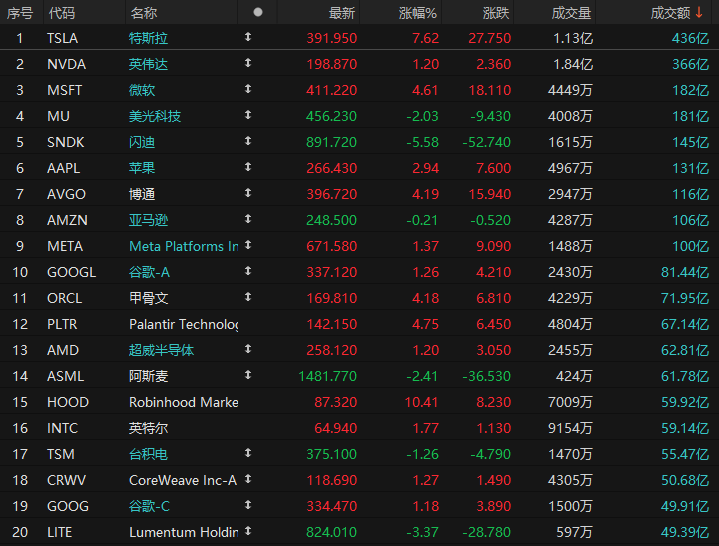Select the 甲骨文 name cell
The image size is (719, 546).
coord(148,298)
